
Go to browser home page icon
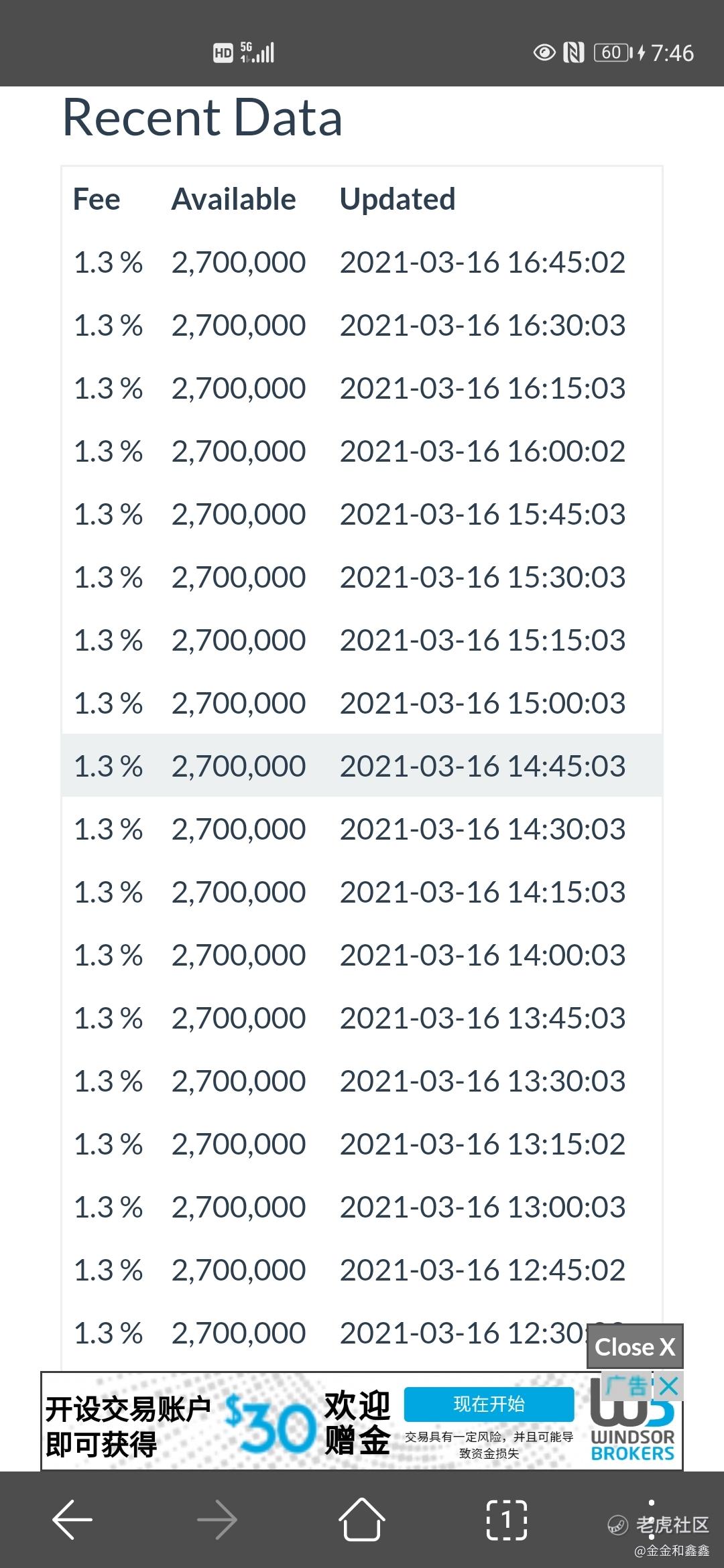coord(362,1518)
